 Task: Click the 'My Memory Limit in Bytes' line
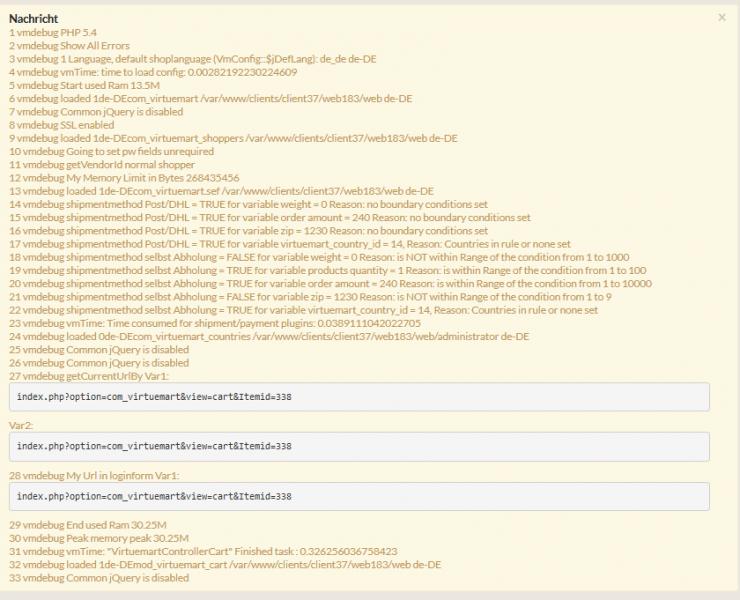point(124,177)
